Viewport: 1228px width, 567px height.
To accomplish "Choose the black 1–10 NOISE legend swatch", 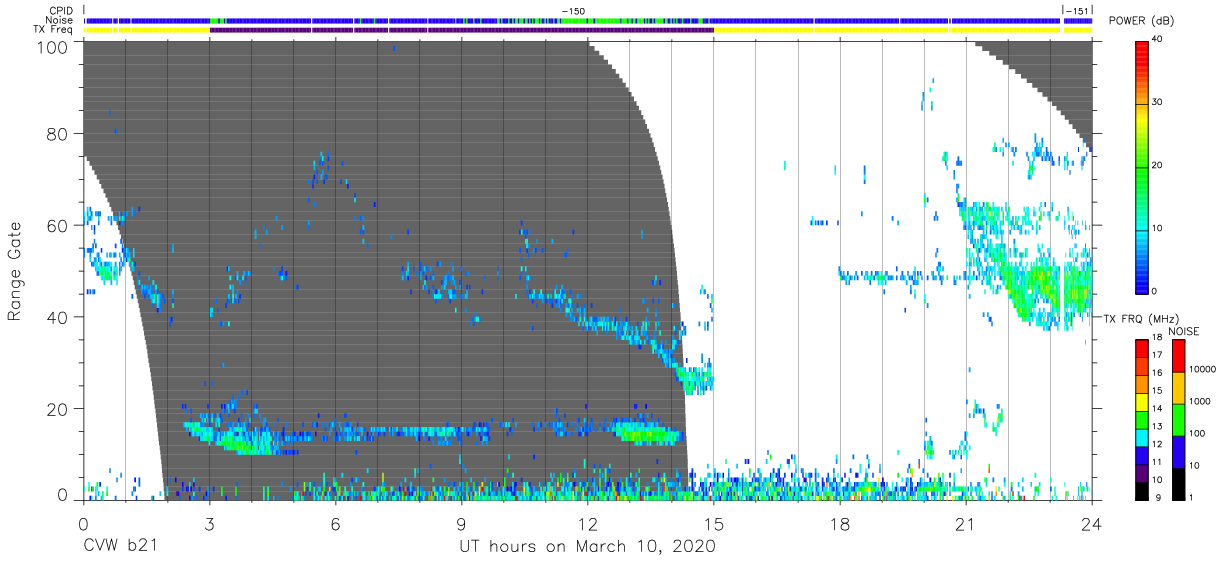I will coord(1178,484).
